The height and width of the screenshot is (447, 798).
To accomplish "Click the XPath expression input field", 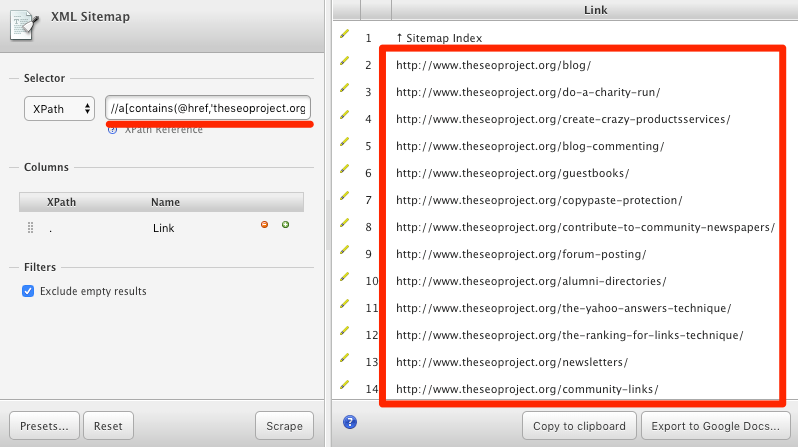I will (208, 108).
